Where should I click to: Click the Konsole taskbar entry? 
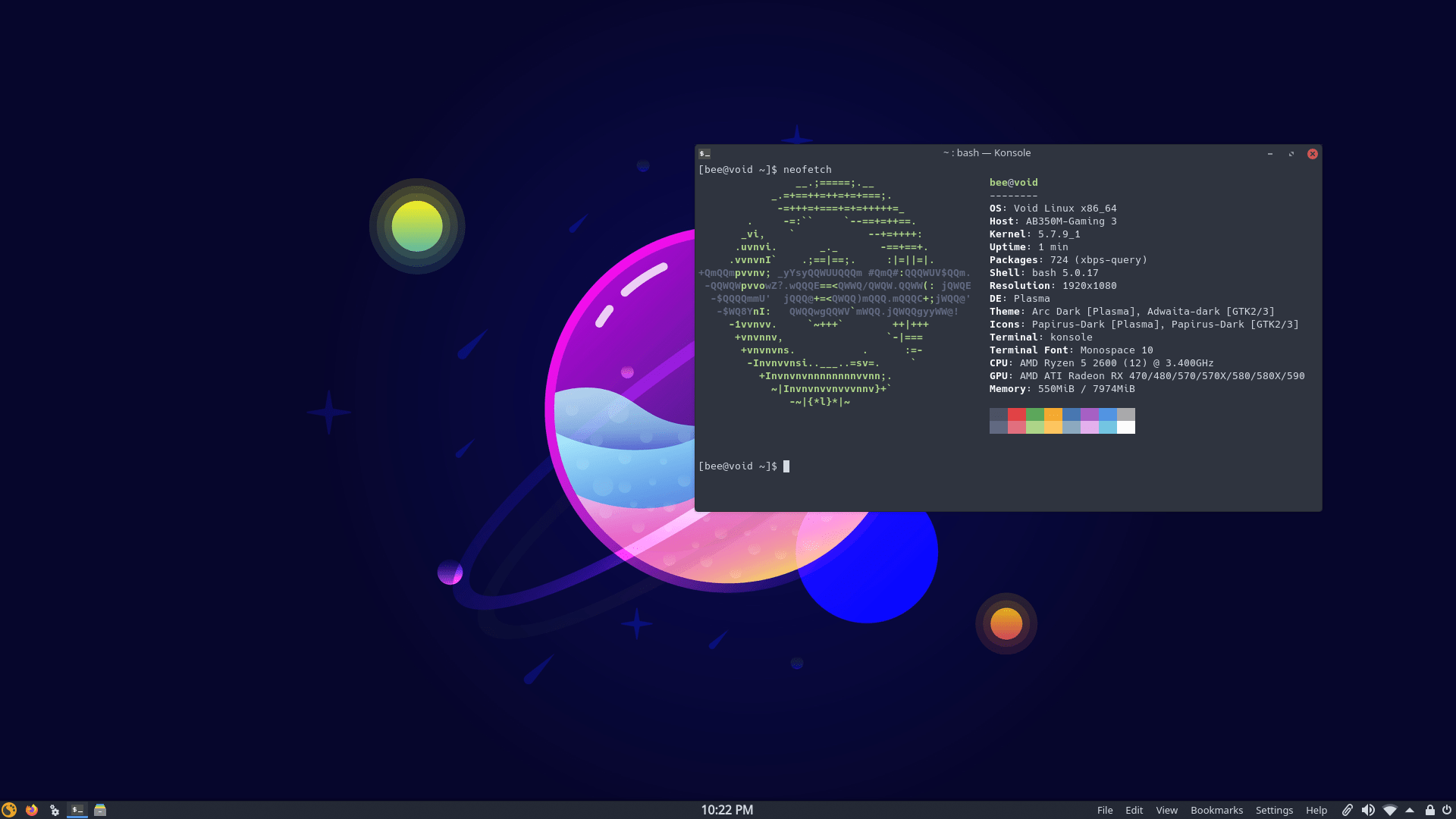(77, 810)
